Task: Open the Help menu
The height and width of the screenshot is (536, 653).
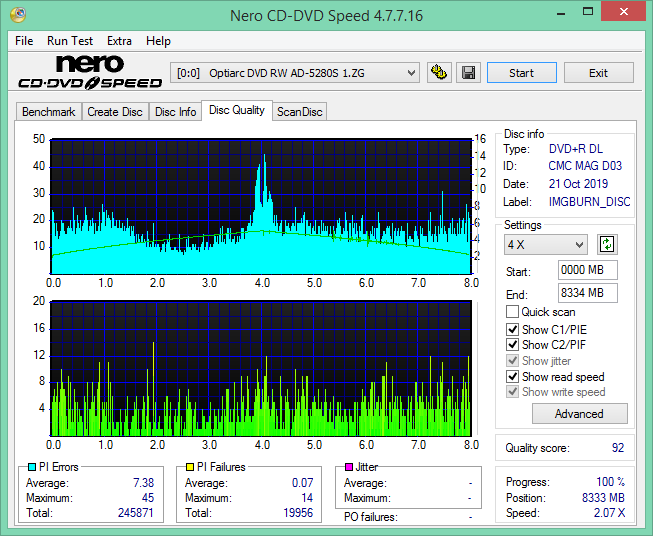Action: [158, 41]
